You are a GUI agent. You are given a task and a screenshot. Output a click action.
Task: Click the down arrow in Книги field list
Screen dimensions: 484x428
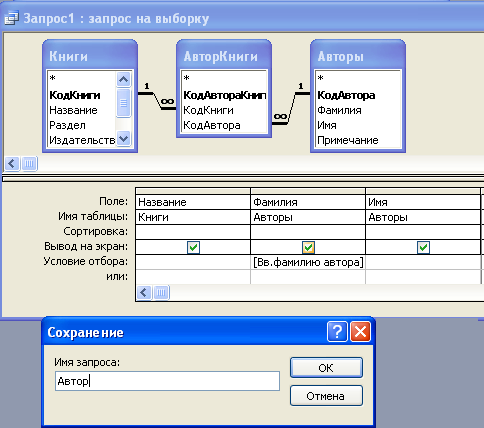click(x=123, y=138)
